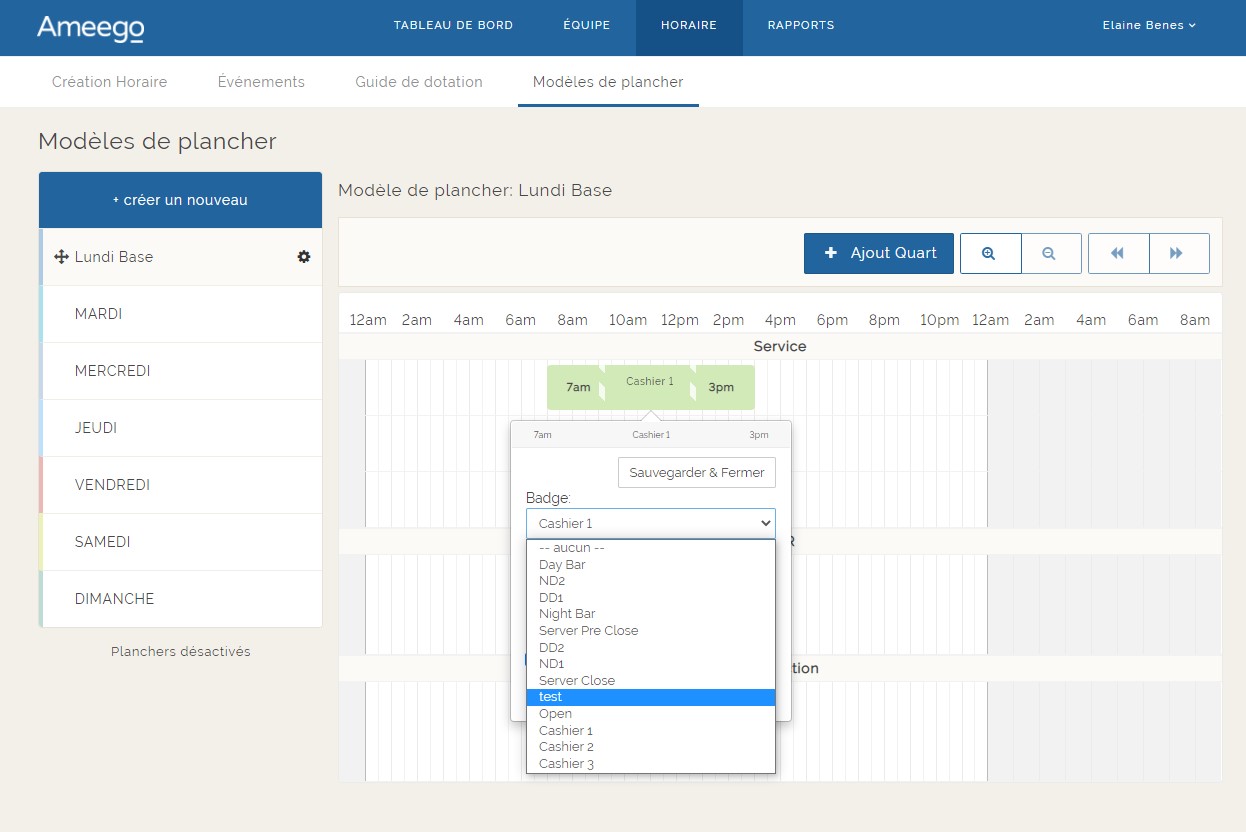This screenshot has height=832, width=1246.
Task: Click the Ameego logo
Action: coord(90,28)
